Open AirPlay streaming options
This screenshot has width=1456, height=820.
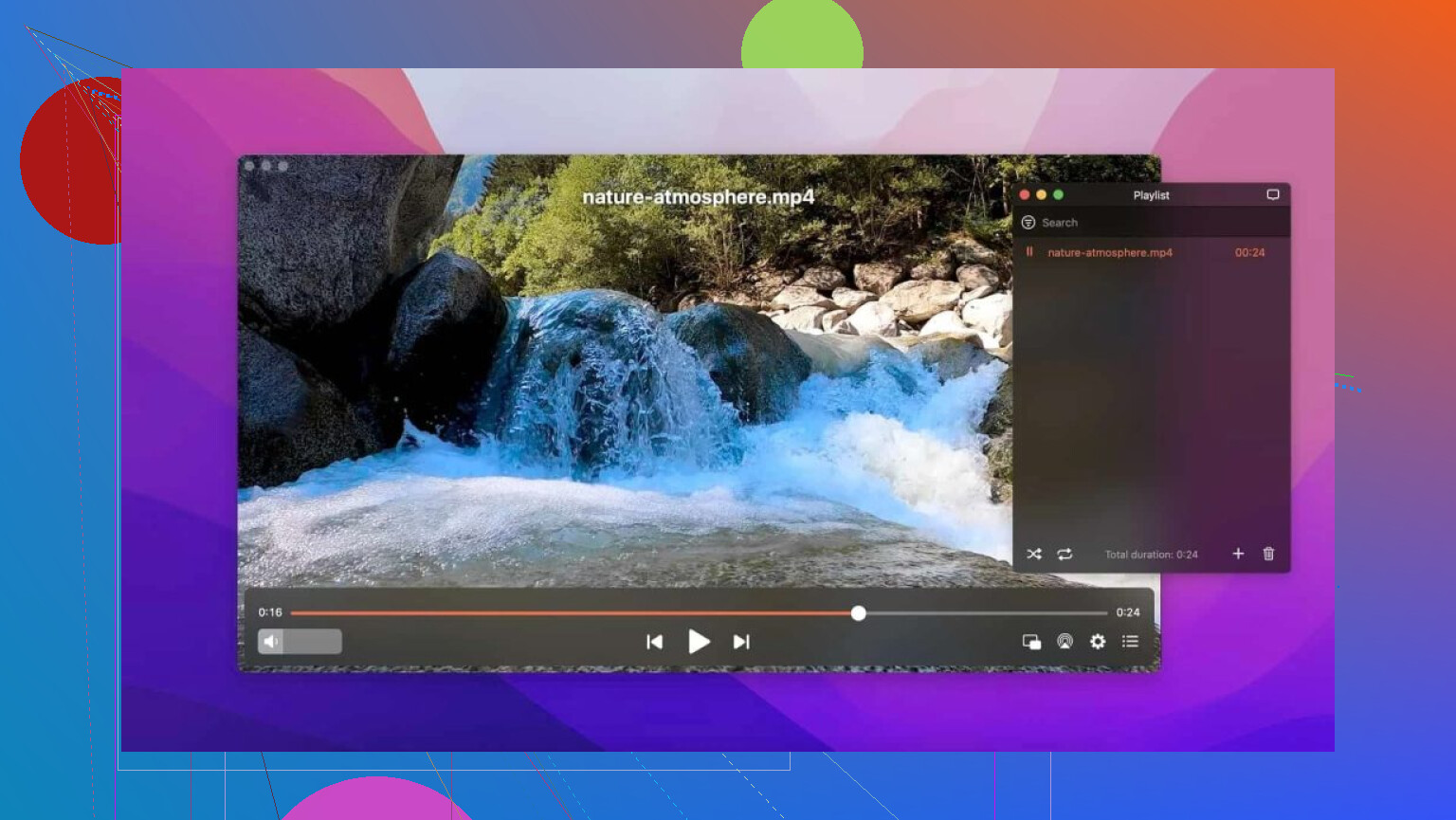pyautogui.click(x=1065, y=642)
